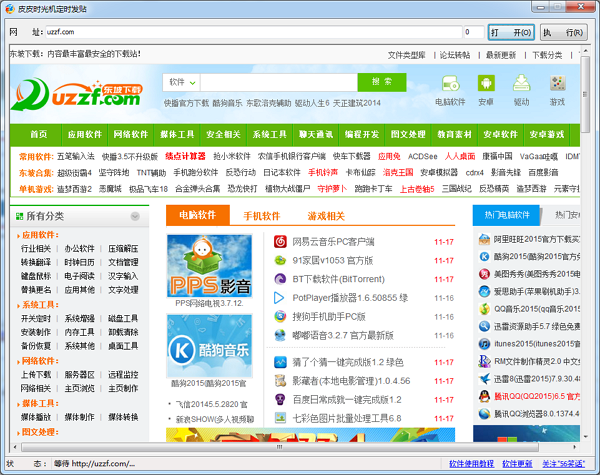Click the 压缩解压 category link
This screenshot has width=600, height=475.
point(123,249)
